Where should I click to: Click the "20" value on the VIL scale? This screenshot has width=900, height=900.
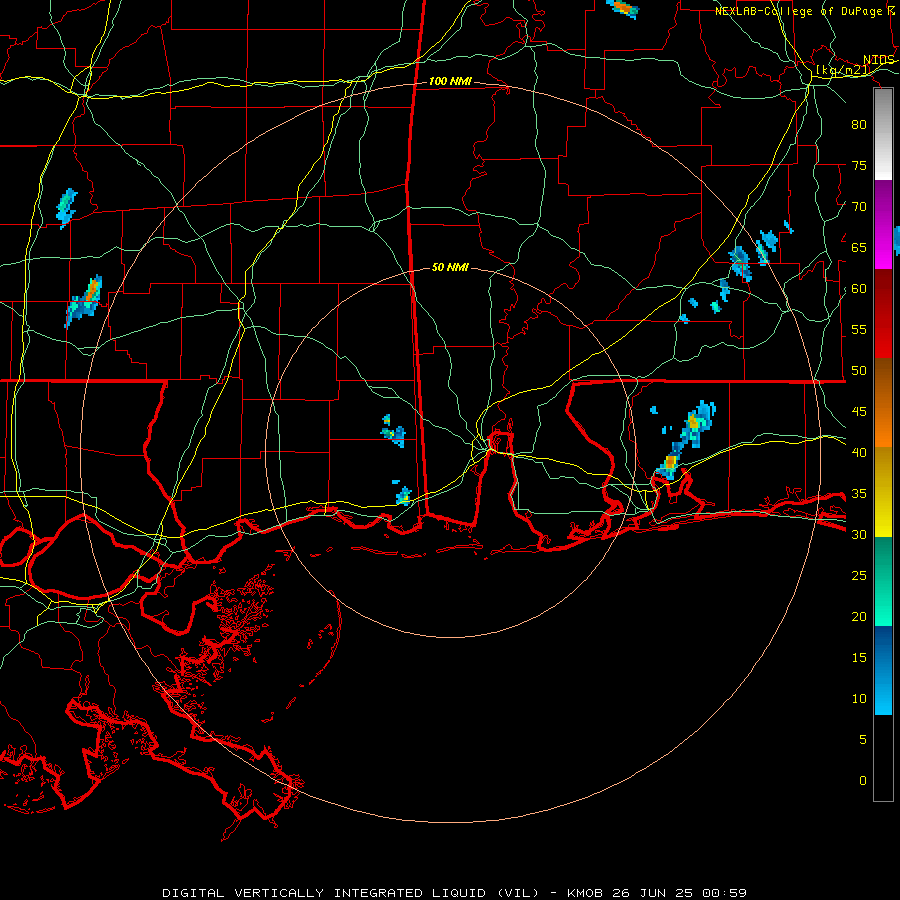pos(859,616)
